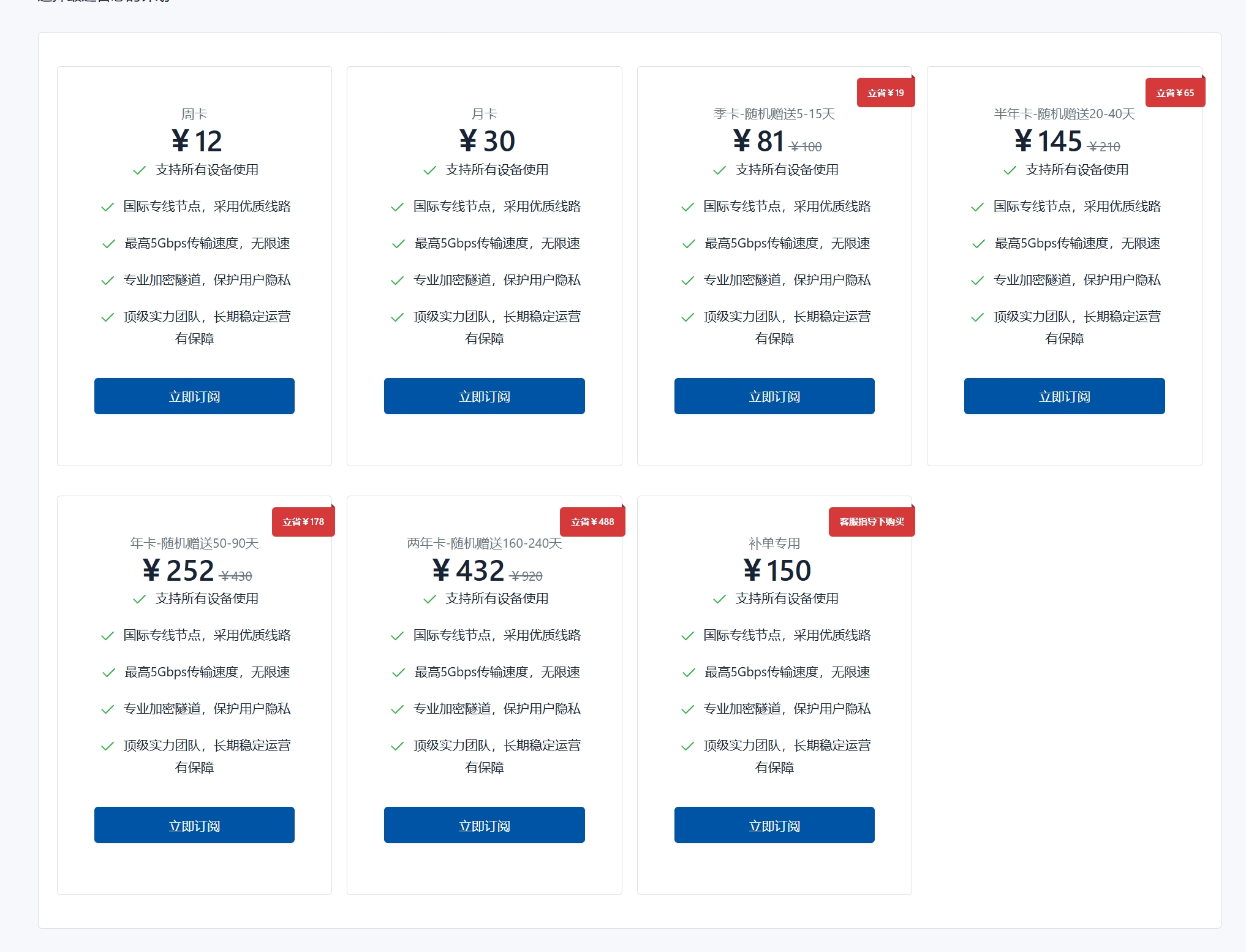Click the strikethrough ¥210 original price
Viewport: 1246px width, 952px height.
[x=1103, y=147]
